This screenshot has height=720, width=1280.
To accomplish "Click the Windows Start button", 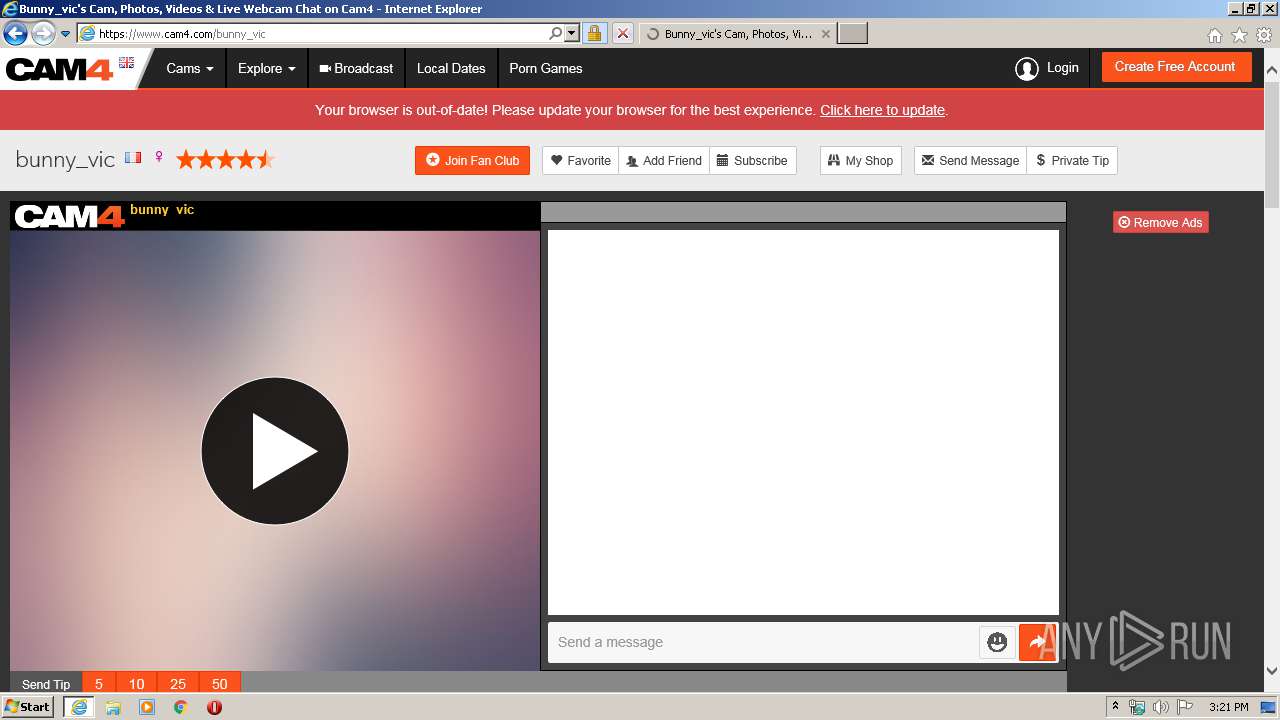I will (28, 707).
